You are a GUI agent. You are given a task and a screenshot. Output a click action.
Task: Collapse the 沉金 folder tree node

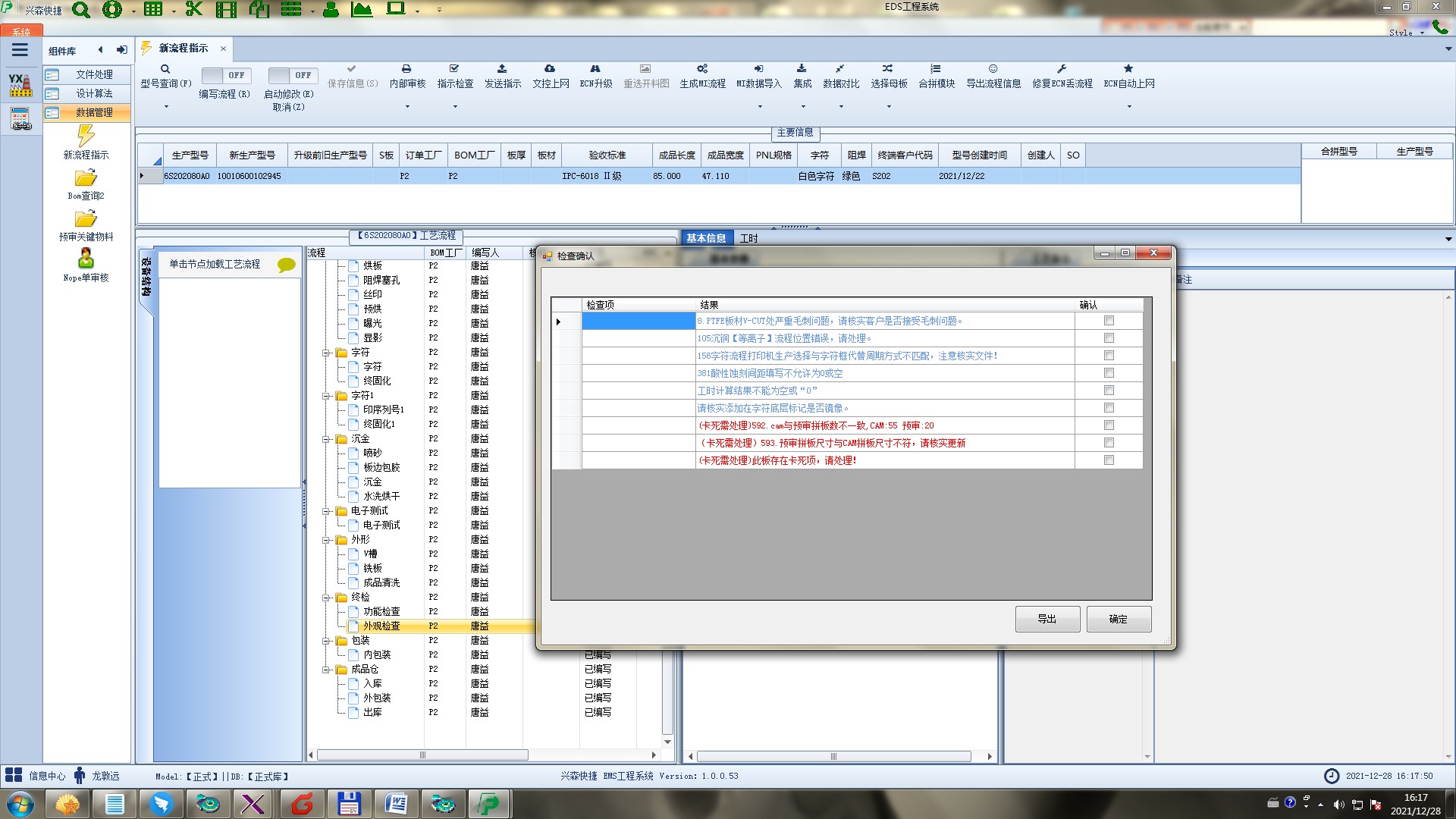pos(326,439)
